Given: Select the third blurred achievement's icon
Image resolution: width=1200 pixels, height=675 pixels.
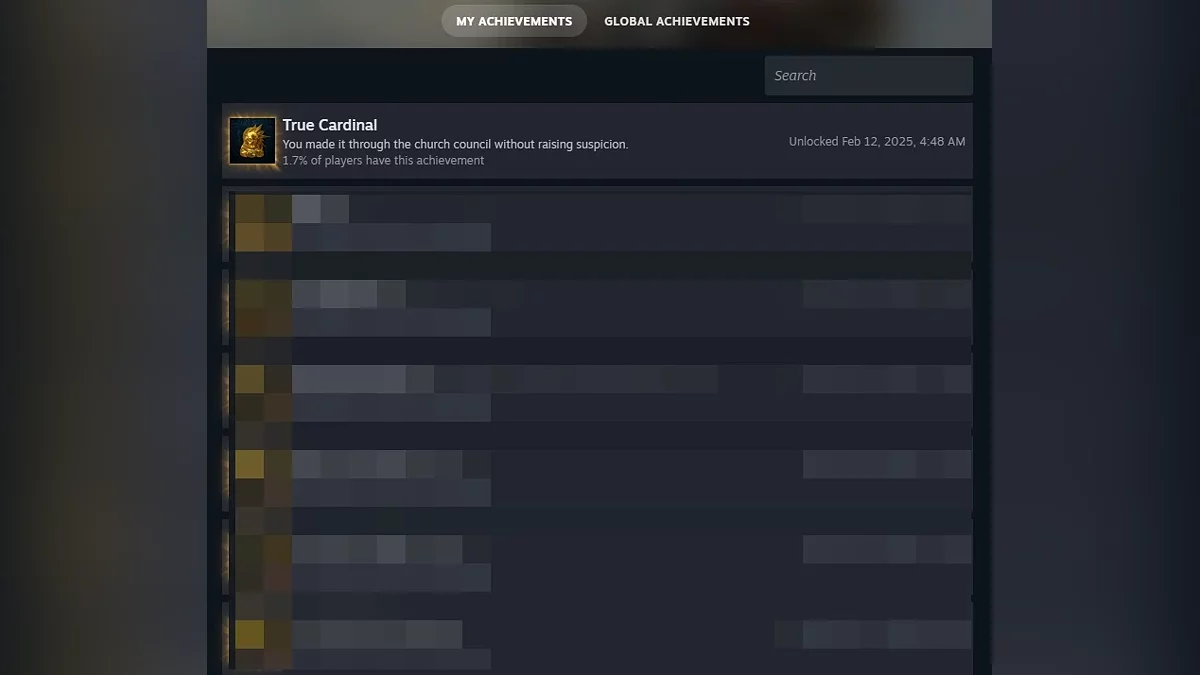Looking at the screenshot, I should point(263,393).
